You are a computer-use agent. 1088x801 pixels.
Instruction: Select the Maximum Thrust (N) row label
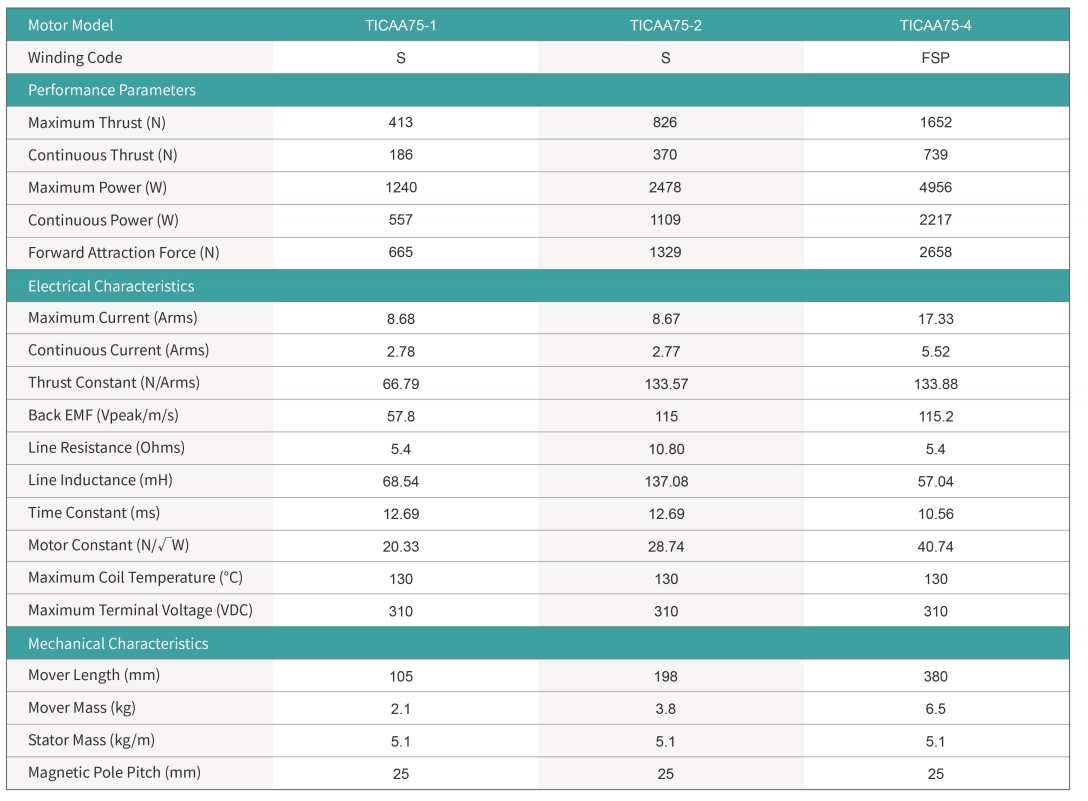(x=98, y=123)
